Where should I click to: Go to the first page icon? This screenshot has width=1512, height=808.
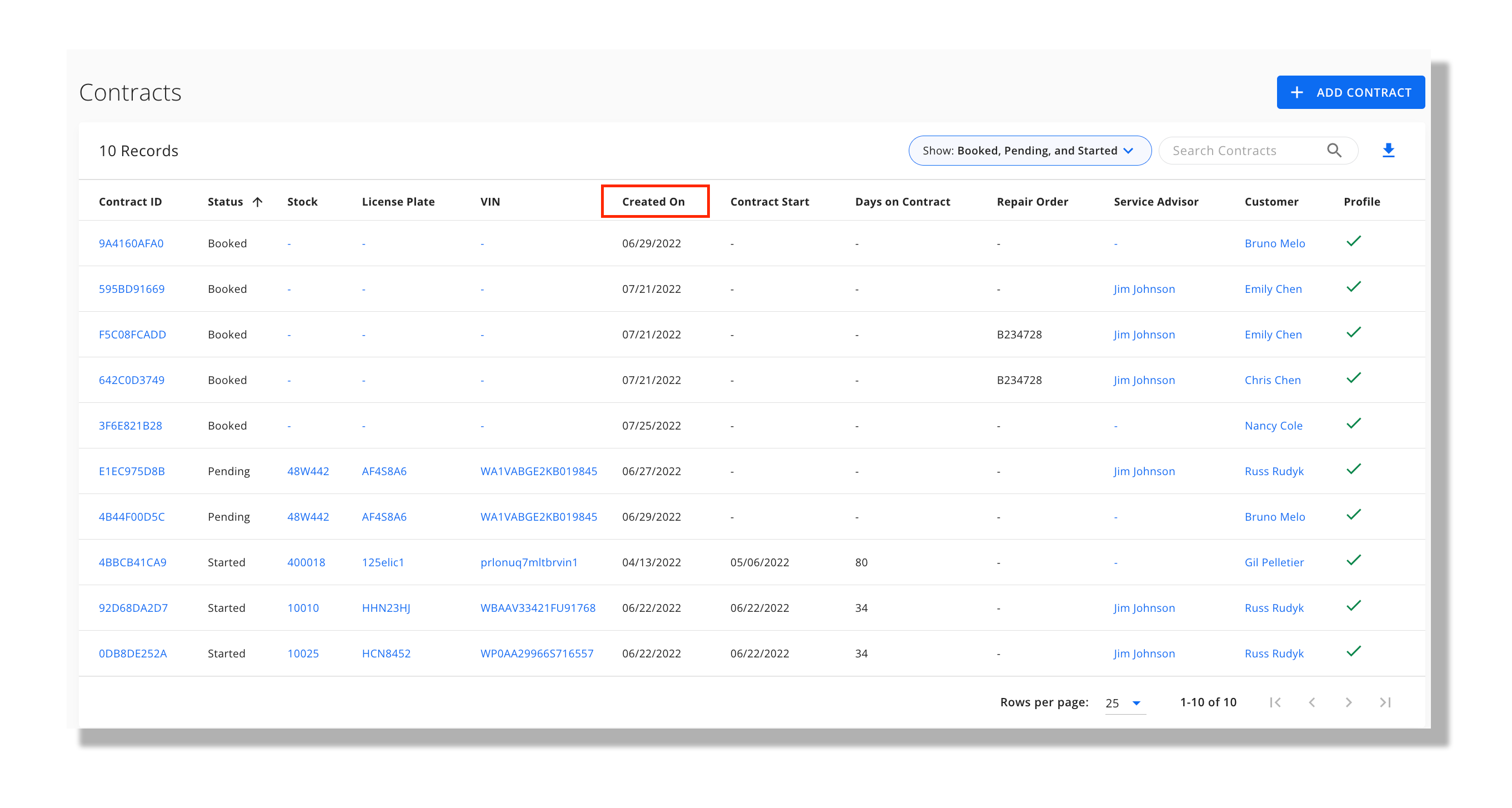pos(1275,702)
